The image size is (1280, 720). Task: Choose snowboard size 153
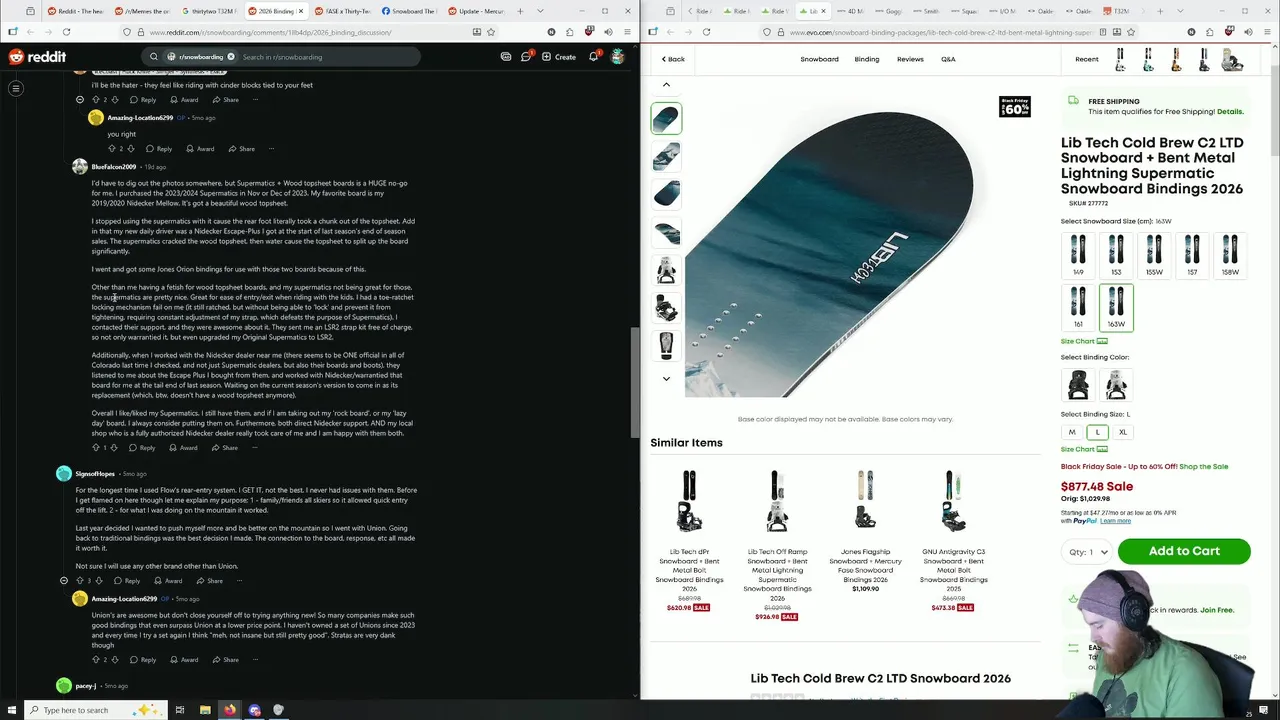click(1116, 255)
